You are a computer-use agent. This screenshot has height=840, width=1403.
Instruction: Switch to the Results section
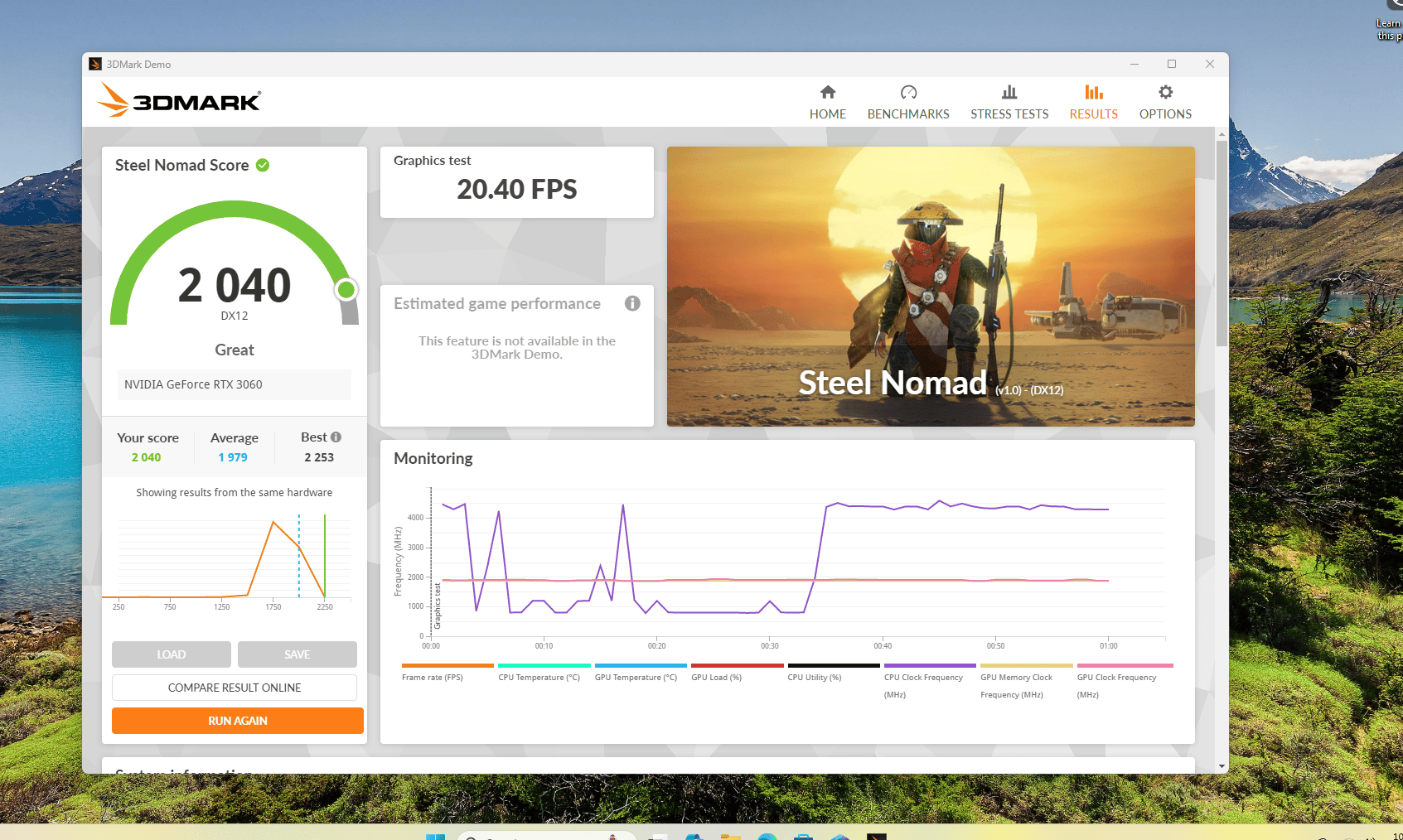coord(1093,103)
